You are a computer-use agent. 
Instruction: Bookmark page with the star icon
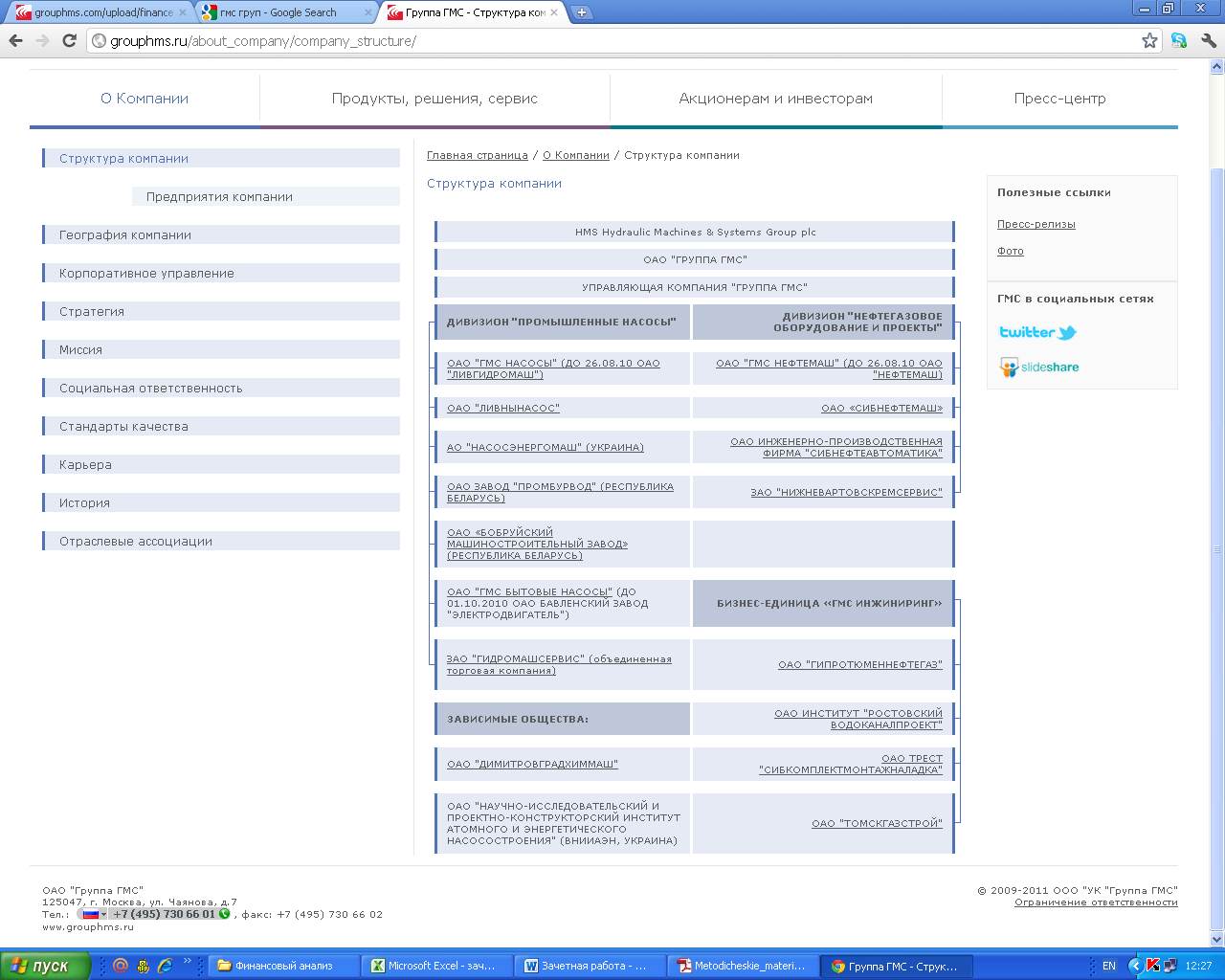click(x=1149, y=40)
